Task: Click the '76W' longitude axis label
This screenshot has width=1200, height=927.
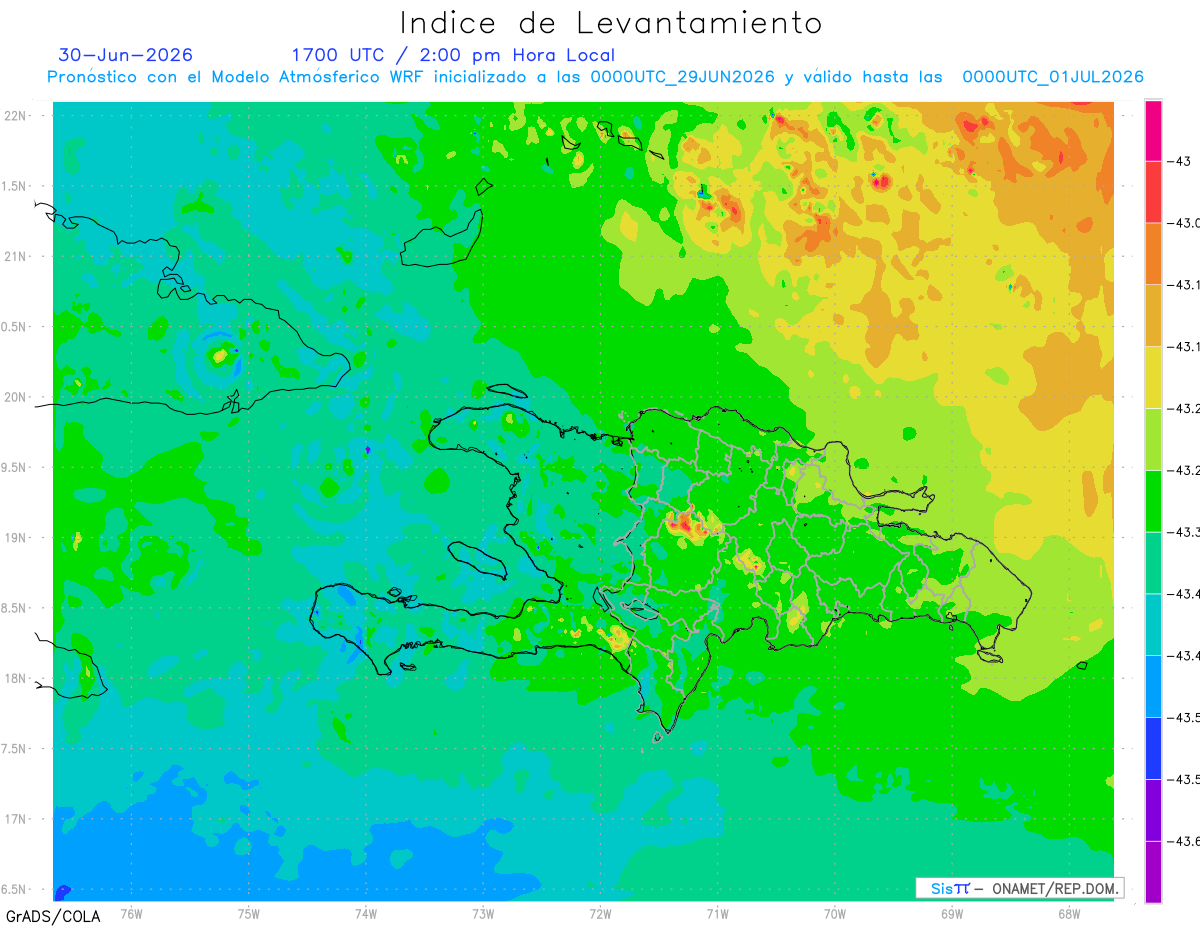Action: click(x=131, y=913)
